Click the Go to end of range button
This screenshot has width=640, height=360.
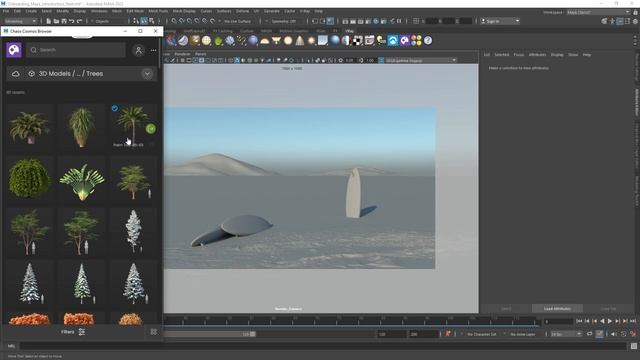click(x=633, y=322)
